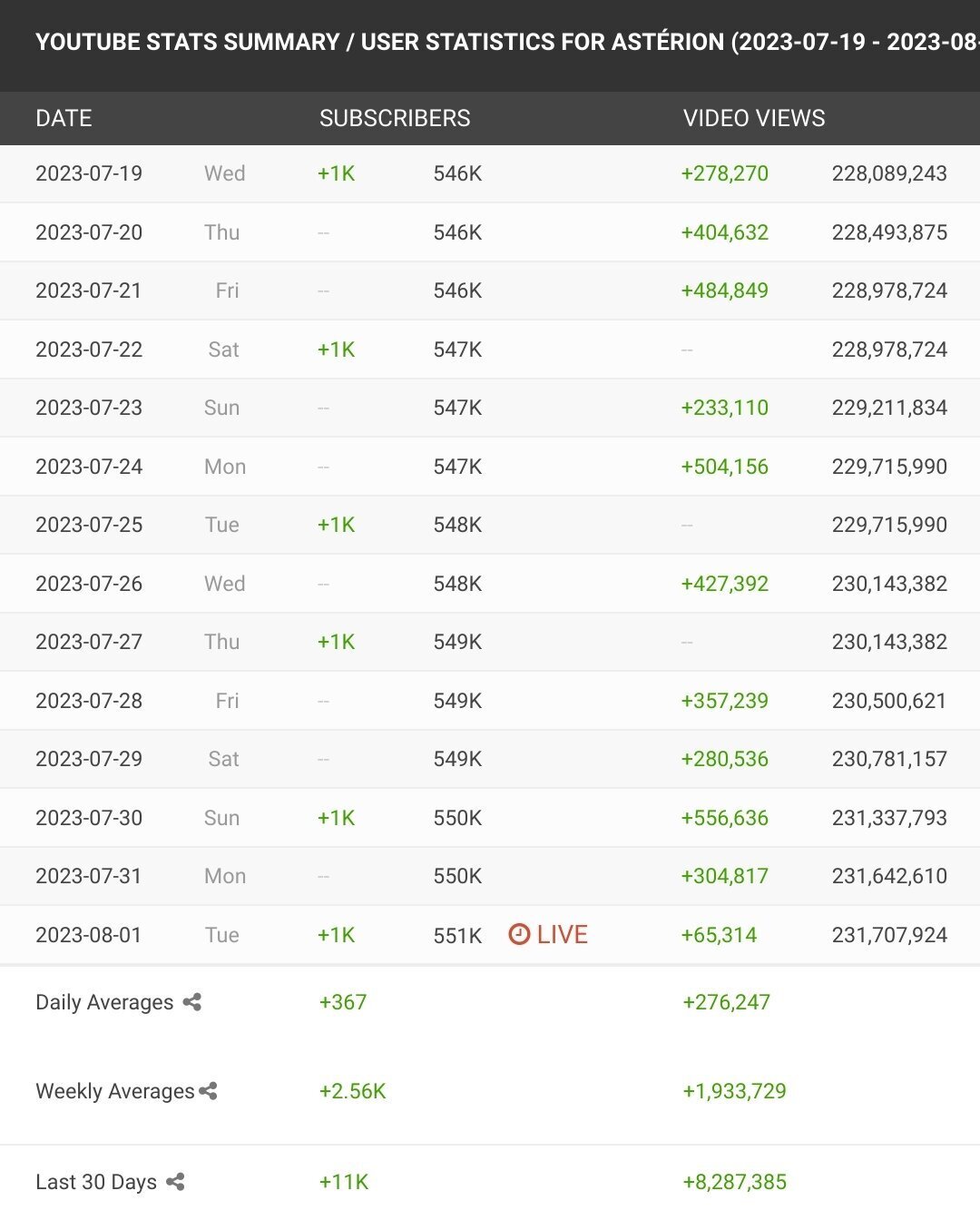The image size is (980, 1230).
Task: Click total views 231,707,924
Action: 889,935
